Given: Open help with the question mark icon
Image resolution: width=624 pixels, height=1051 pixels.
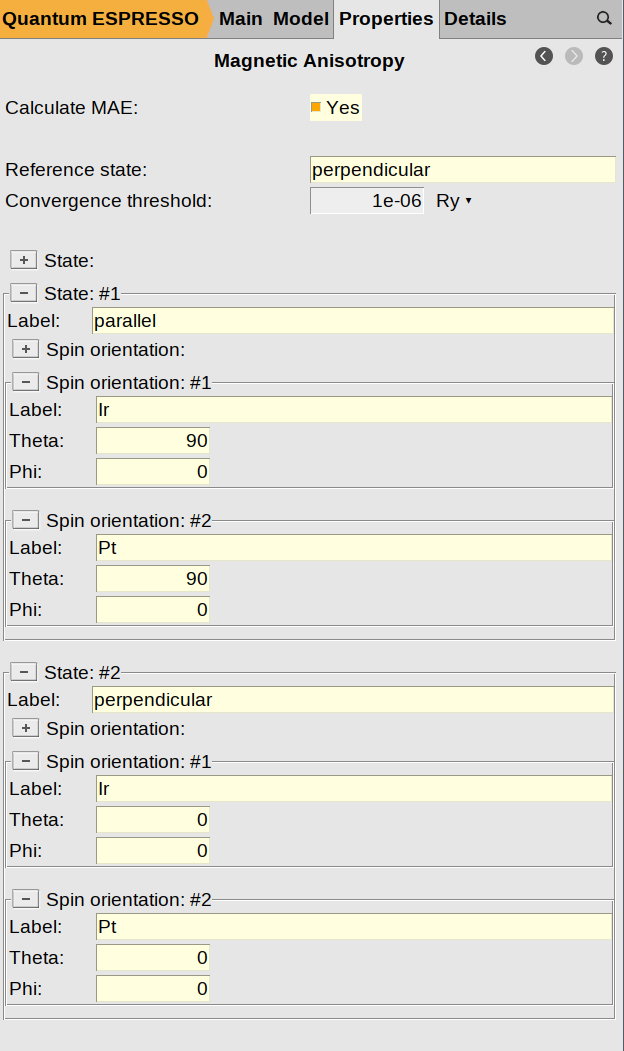Looking at the screenshot, I should coord(604,56).
